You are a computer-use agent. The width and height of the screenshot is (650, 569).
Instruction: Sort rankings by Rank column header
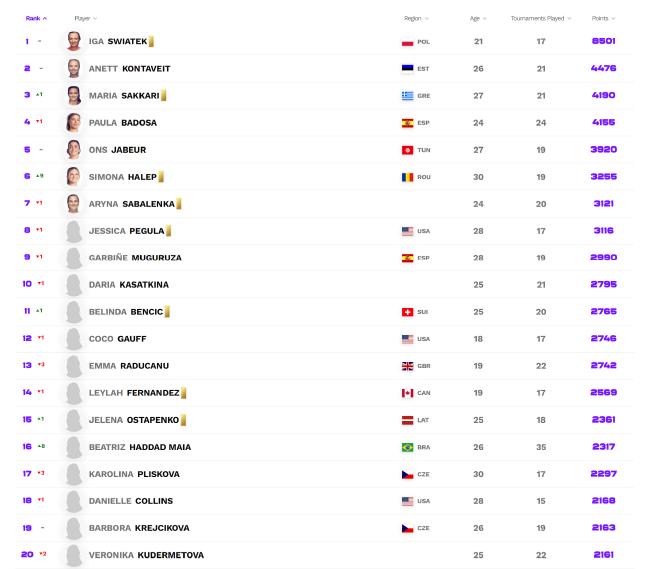[x=36, y=18]
